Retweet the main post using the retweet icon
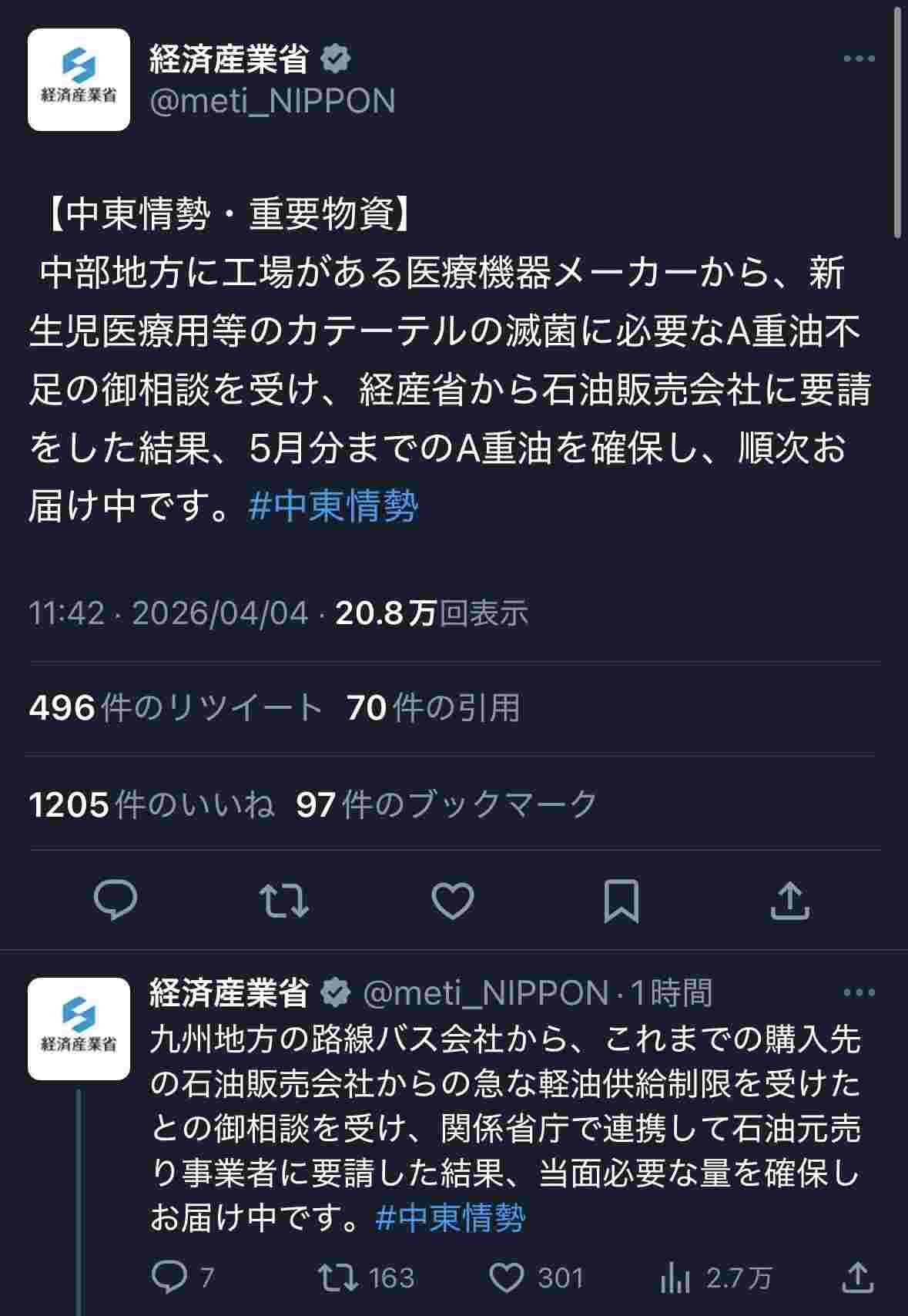Image resolution: width=908 pixels, height=1316 pixels. tap(284, 900)
